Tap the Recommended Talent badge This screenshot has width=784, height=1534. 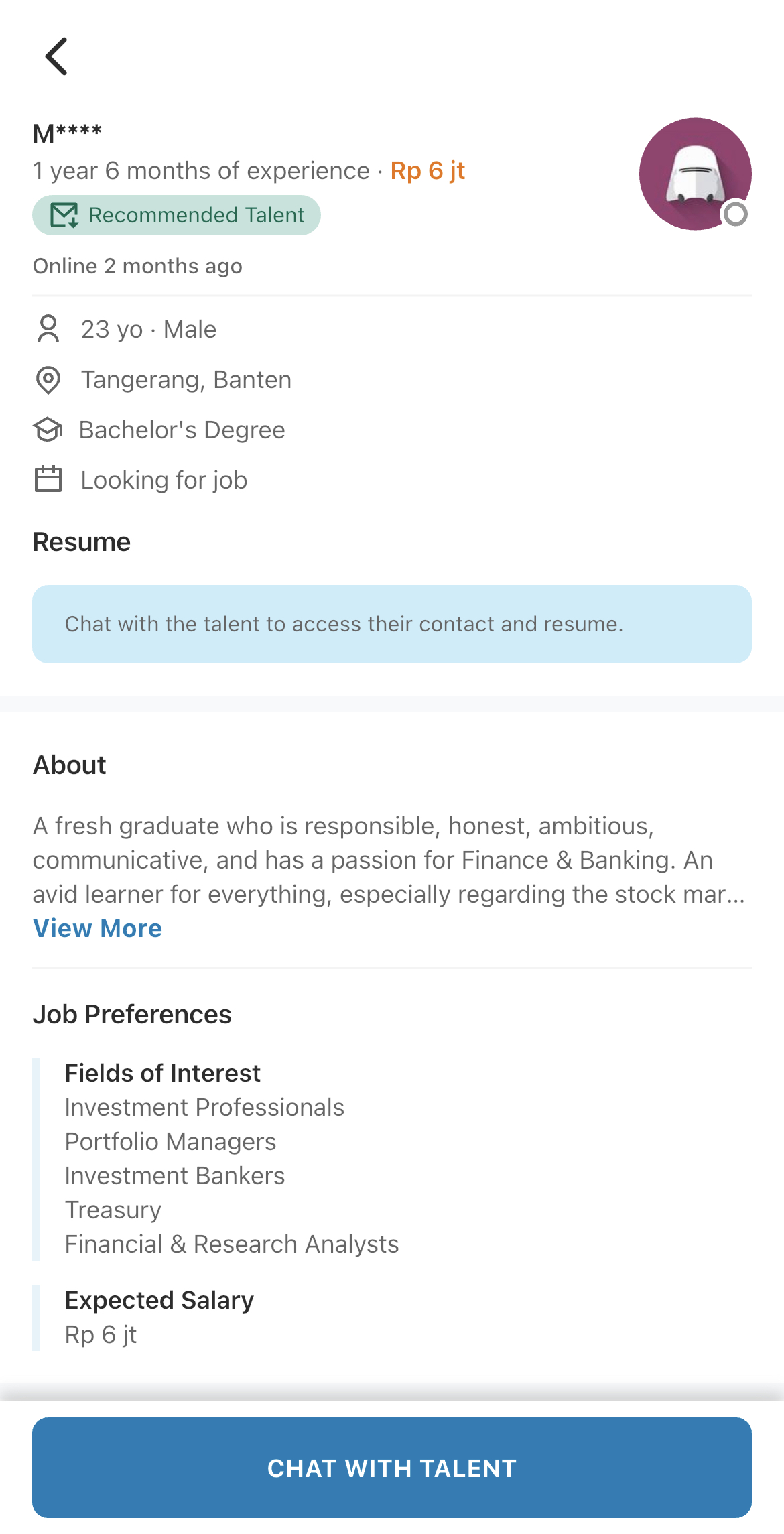[x=176, y=215]
